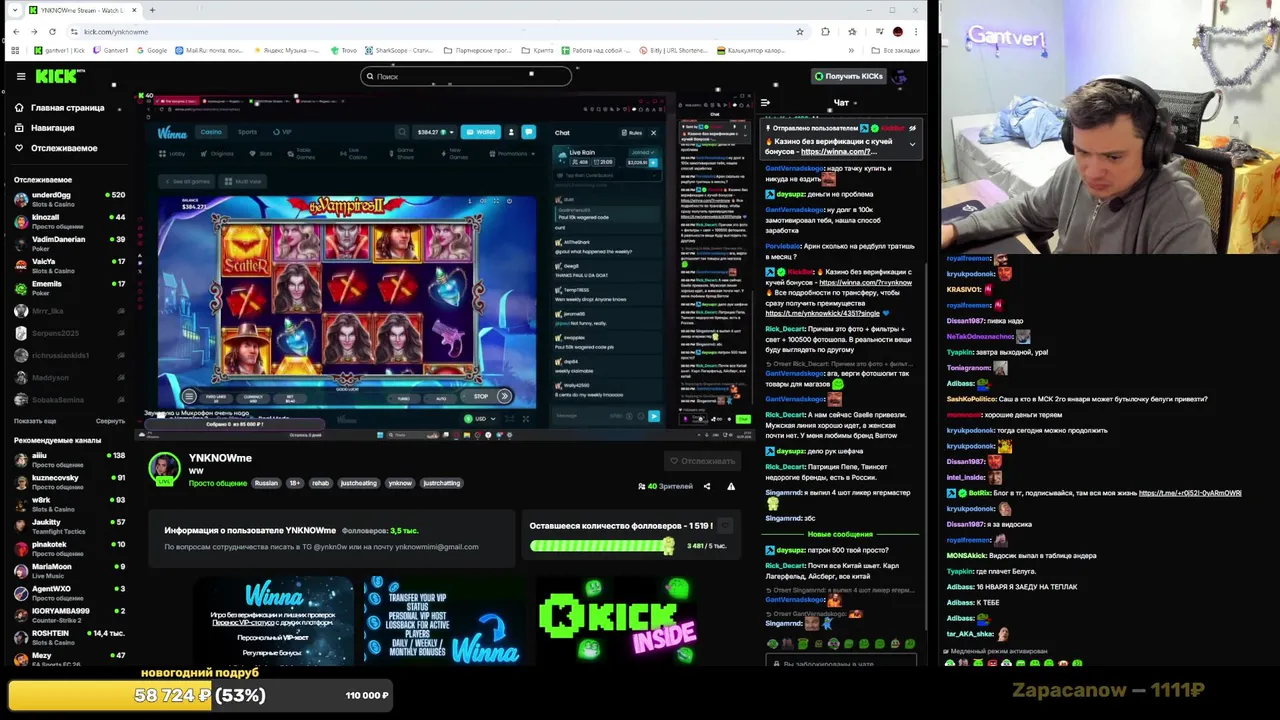Viewport: 1280px width, 720px height.
Task: Open a new browser tab
Action: [x=152, y=10]
